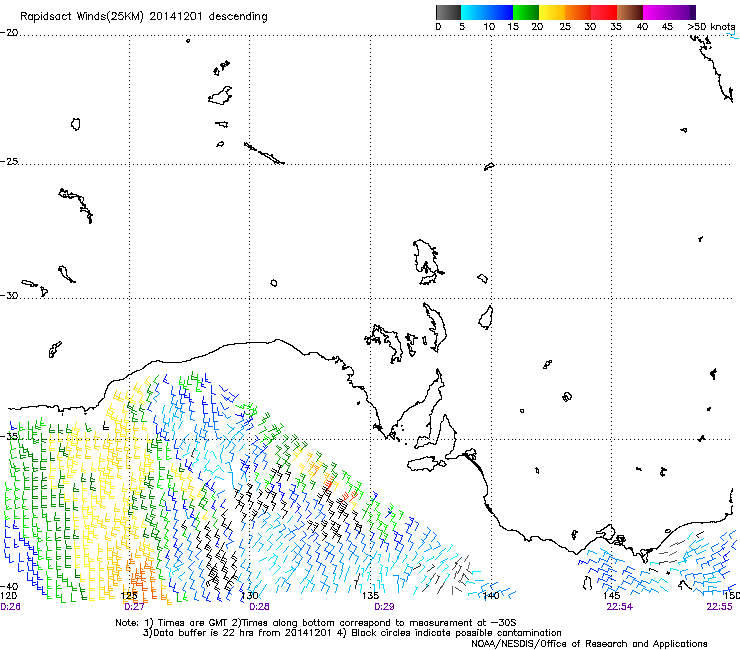
Task: Click the orange wind barbs cluster near 125
Action: pyautogui.click(x=144, y=578)
